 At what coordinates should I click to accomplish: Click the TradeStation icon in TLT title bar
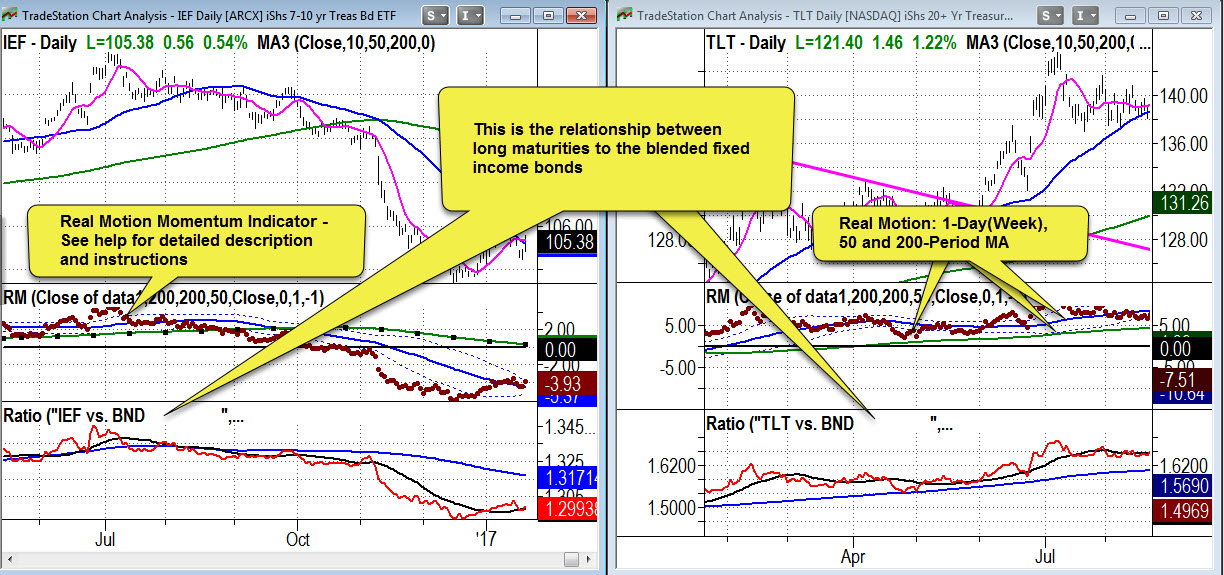pyautogui.click(x=624, y=16)
